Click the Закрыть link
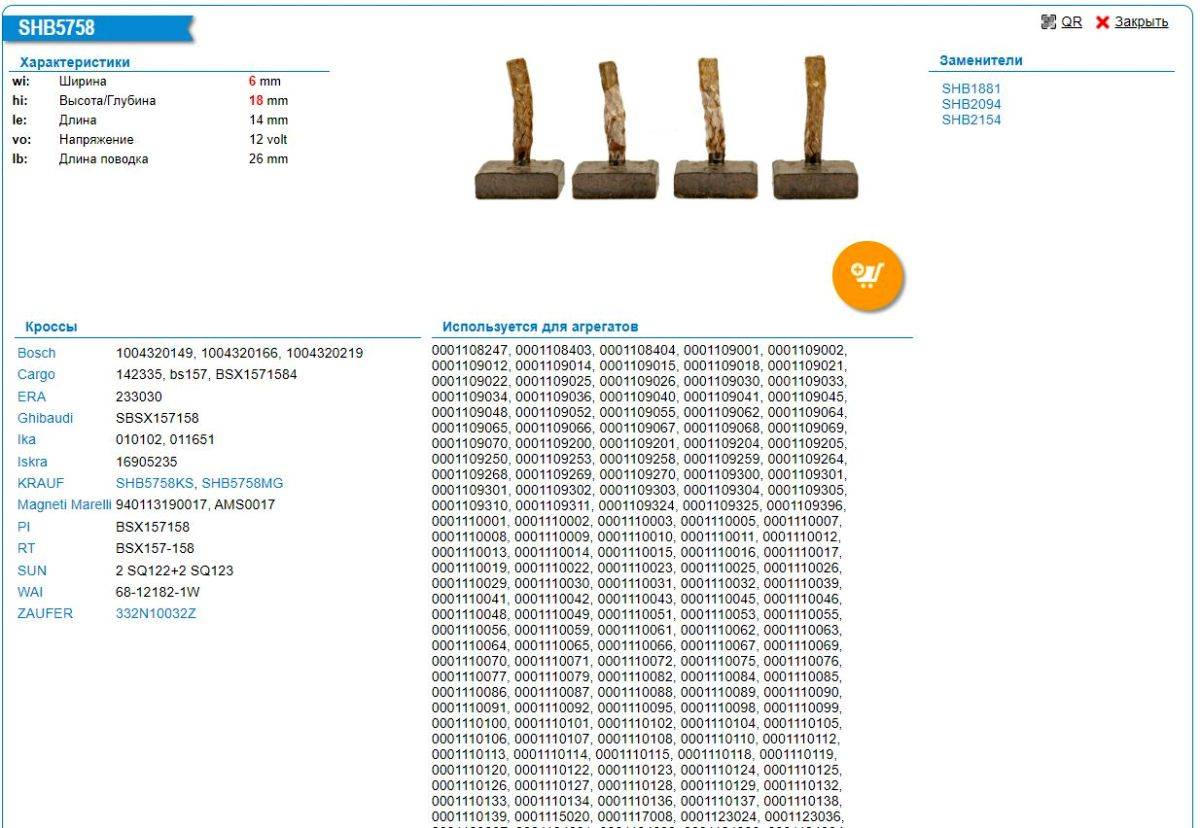 pos(1141,22)
